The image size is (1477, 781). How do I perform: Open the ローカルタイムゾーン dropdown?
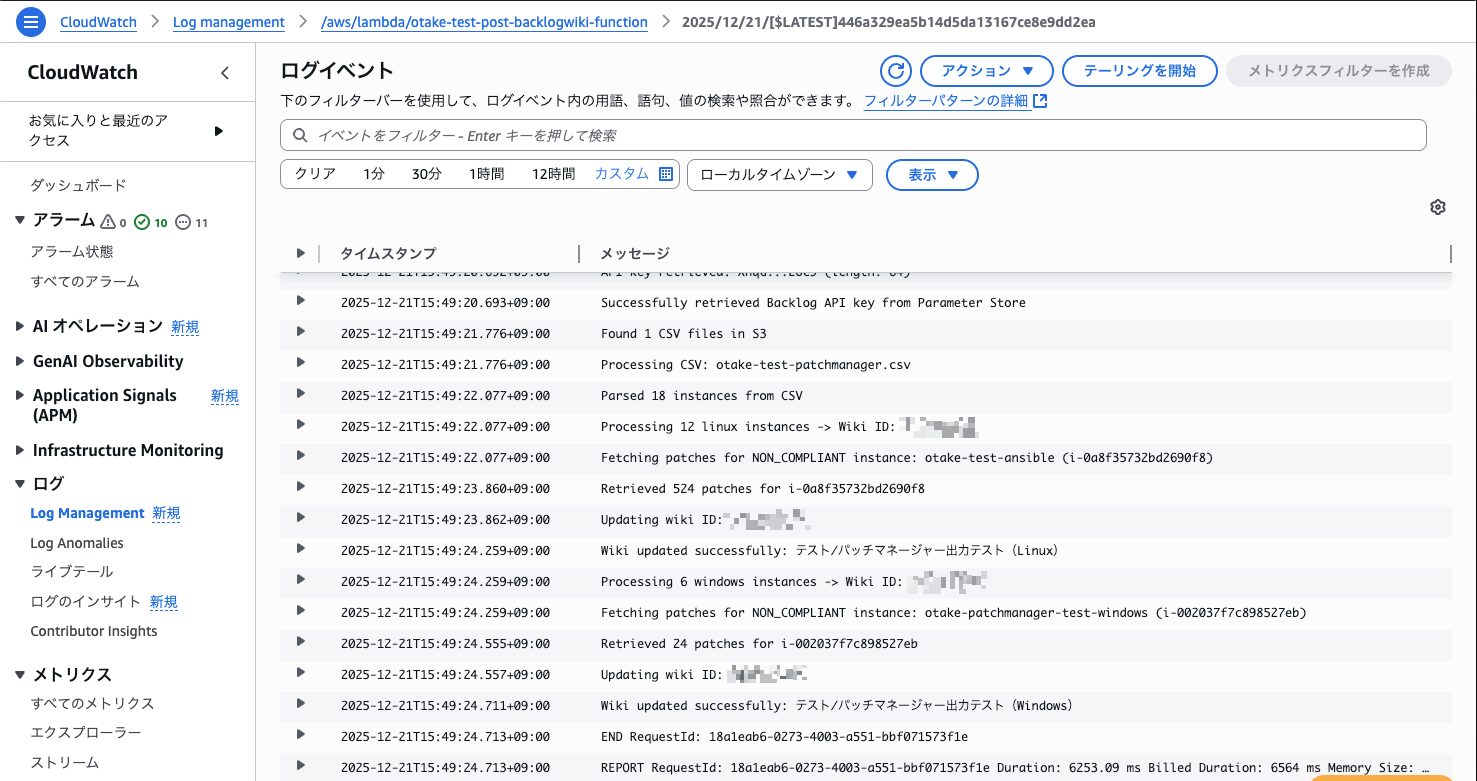click(779, 175)
